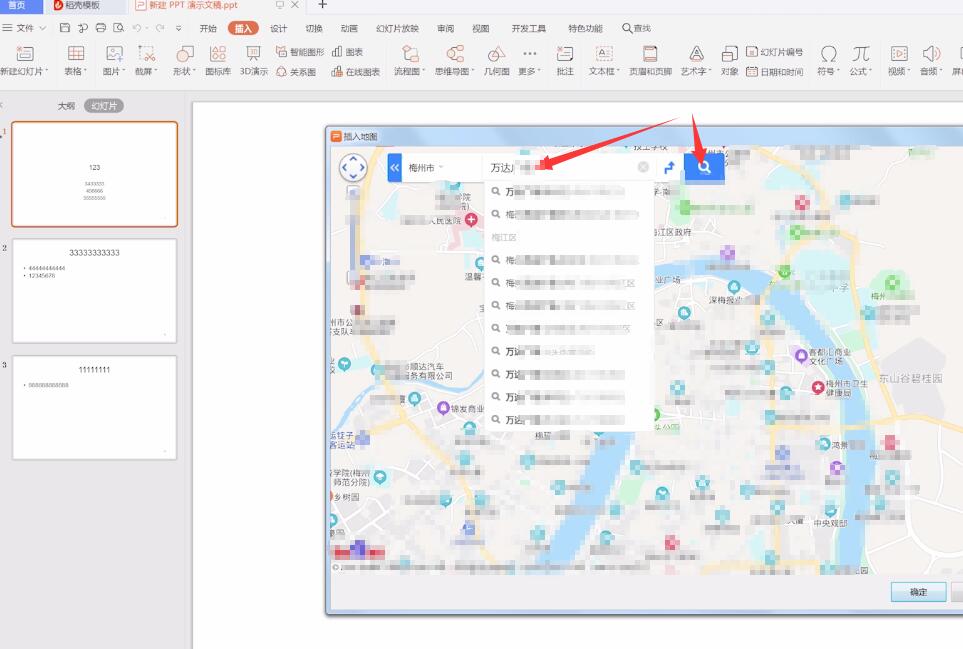Select slide 1 thumbnail showing 123
The width and height of the screenshot is (963, 649).
pyautogui.click(x=95, y=174)
